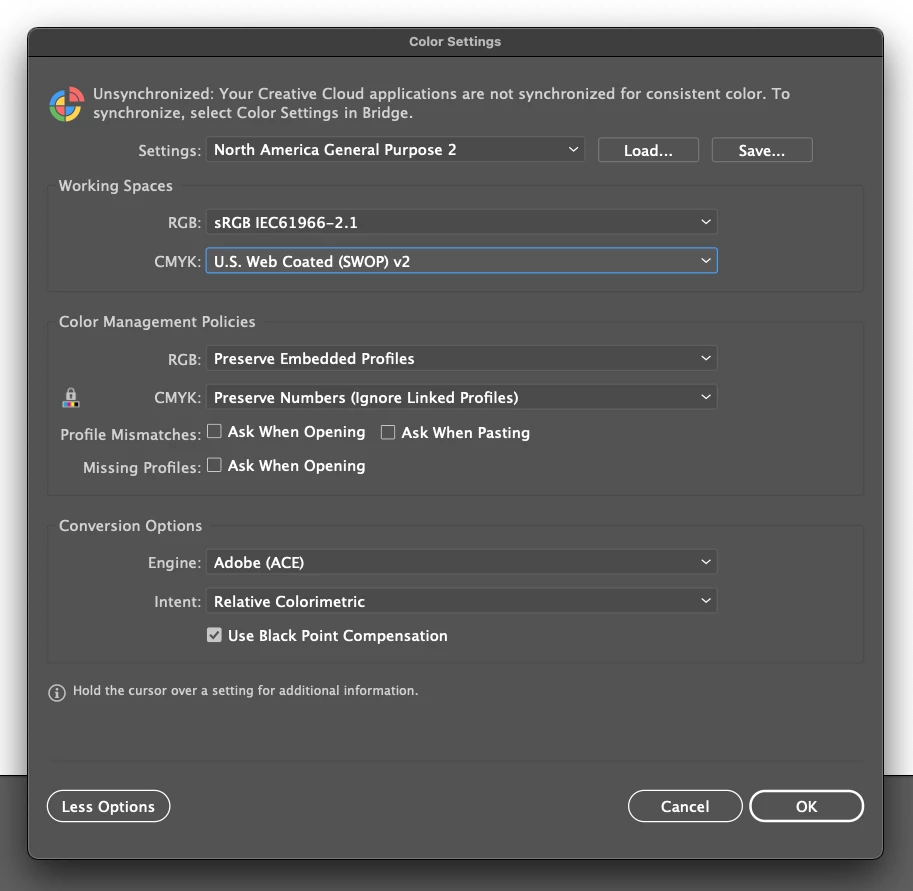Click the Intent label
The height and width of the screenshot is (891, 913).
coord(178,602)
